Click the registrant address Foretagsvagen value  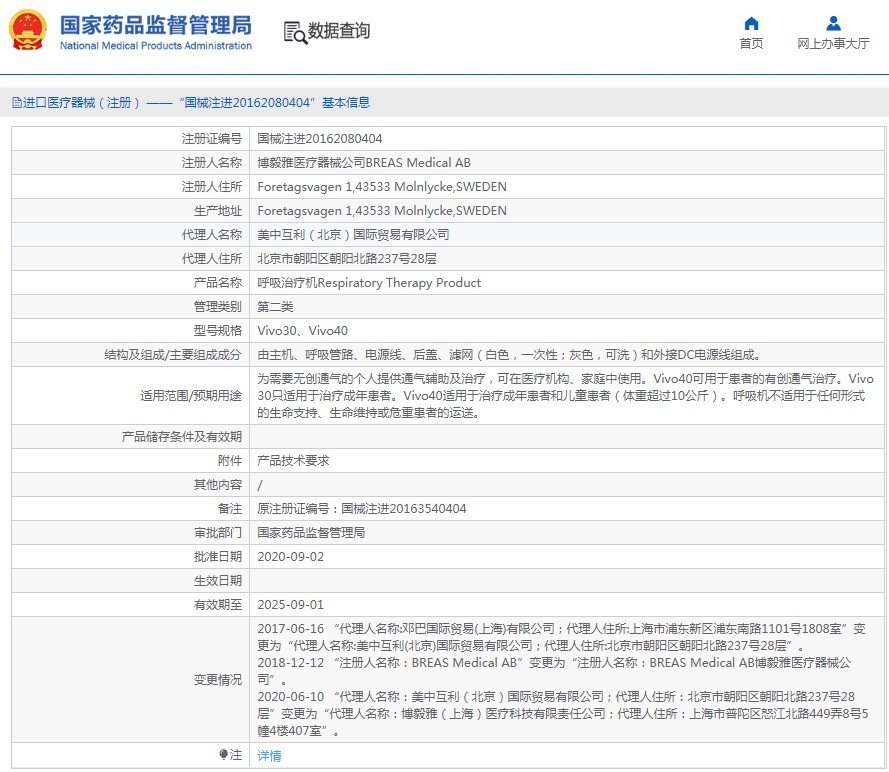pos(382,187)
